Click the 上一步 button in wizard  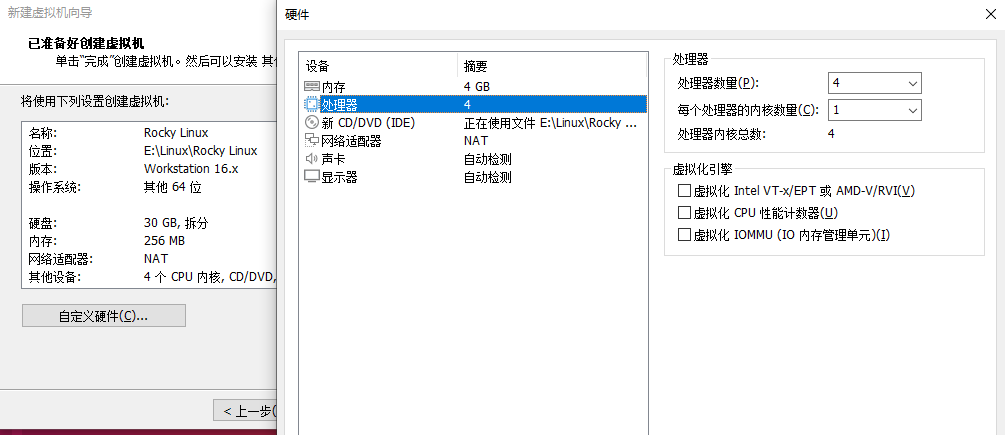click(x=245, y=411)
